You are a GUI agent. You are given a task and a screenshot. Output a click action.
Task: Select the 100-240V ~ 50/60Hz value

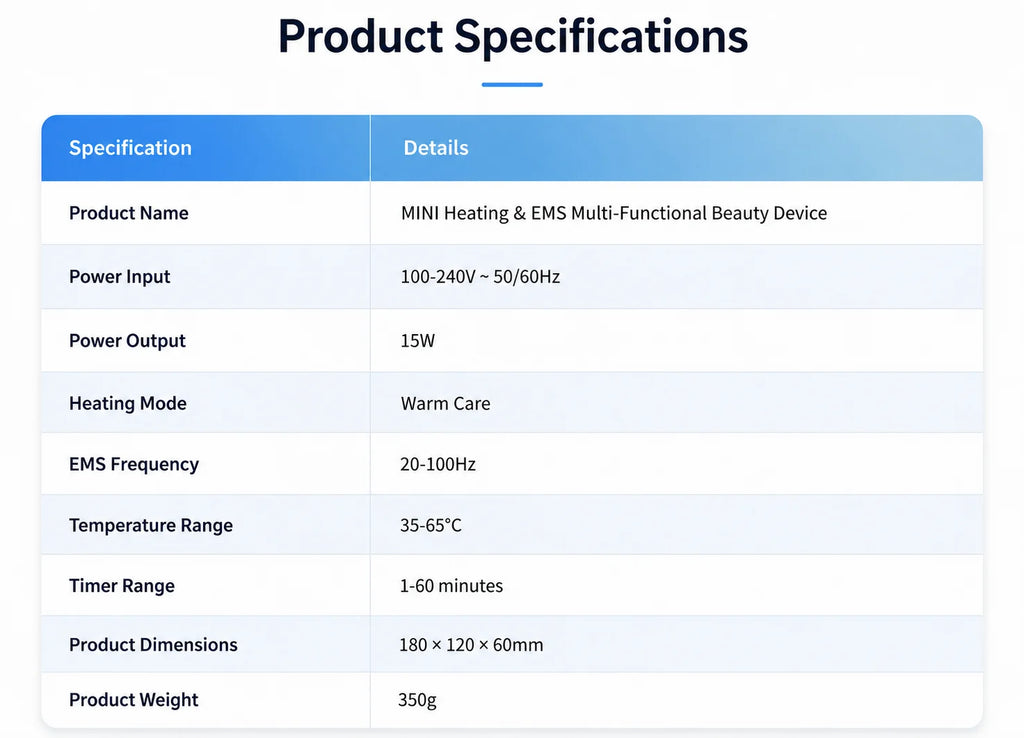pos(480,277)
